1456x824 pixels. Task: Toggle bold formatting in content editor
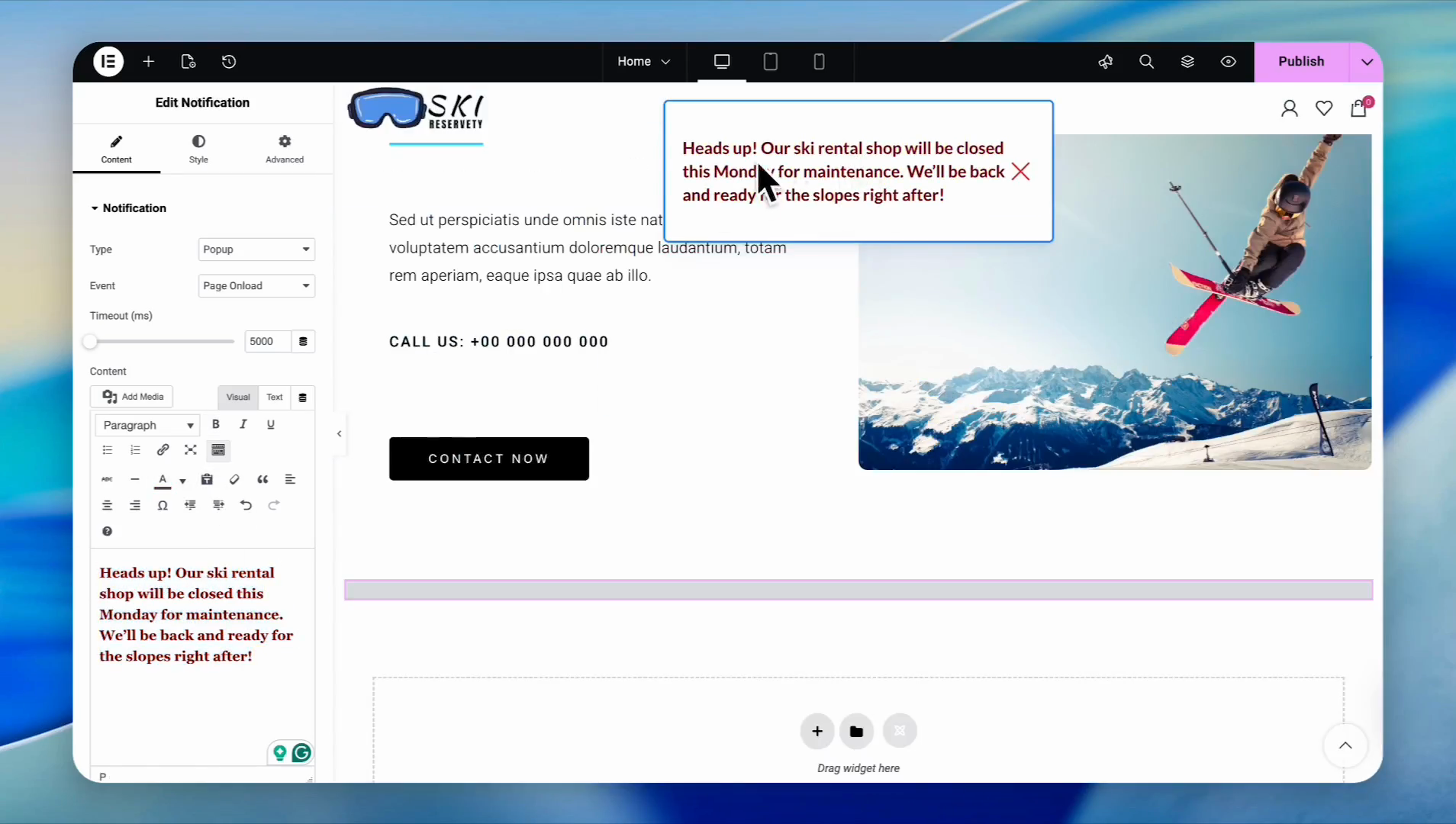point(216,424)
